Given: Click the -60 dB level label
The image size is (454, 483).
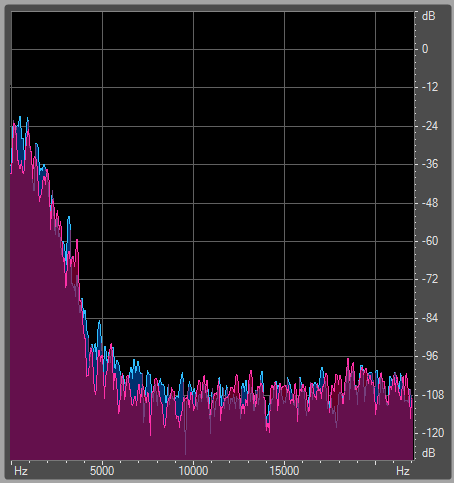Looking at the screenshot, I should pos(430,241).
